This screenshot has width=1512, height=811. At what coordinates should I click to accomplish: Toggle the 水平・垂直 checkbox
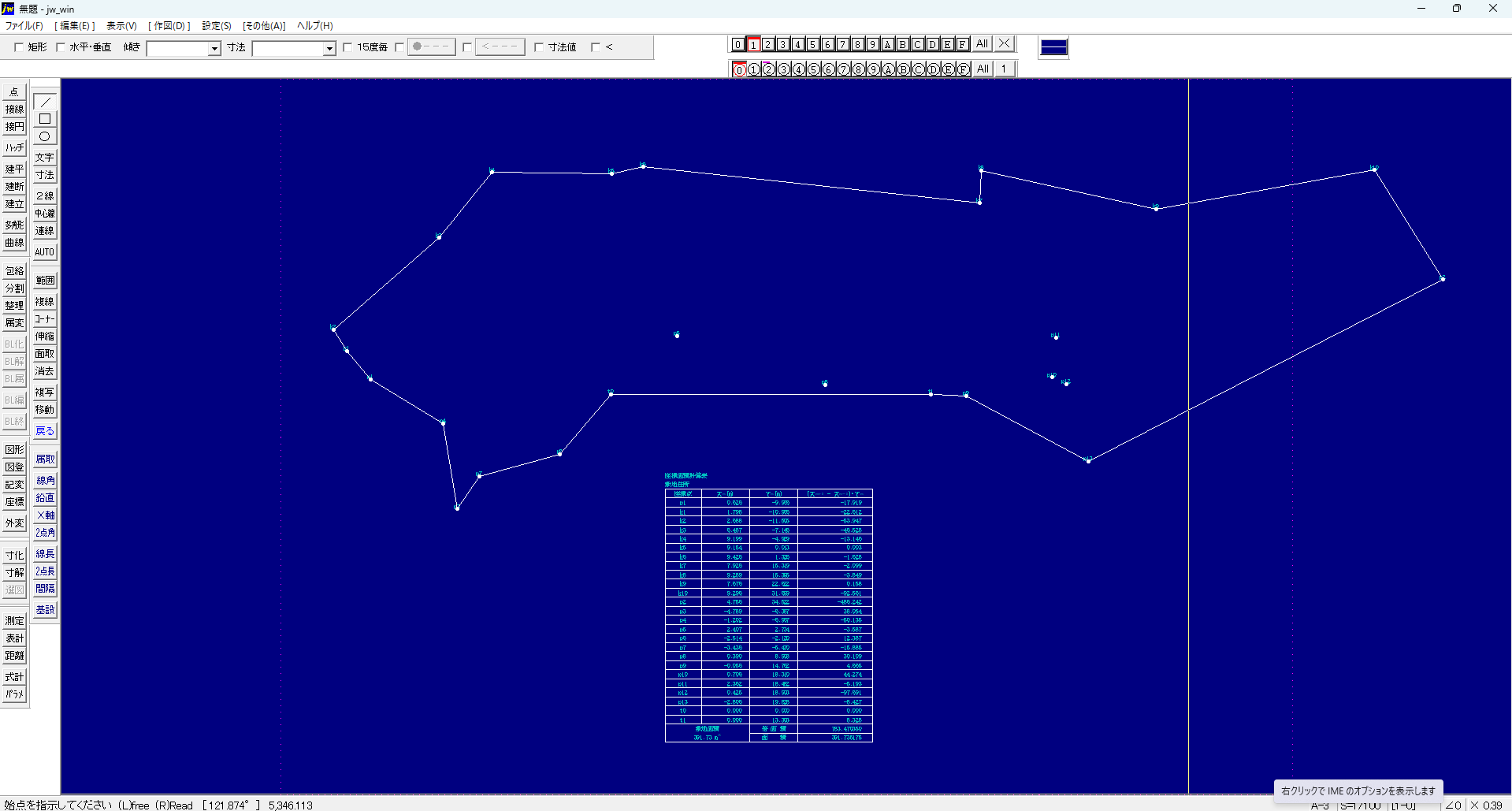61,47
